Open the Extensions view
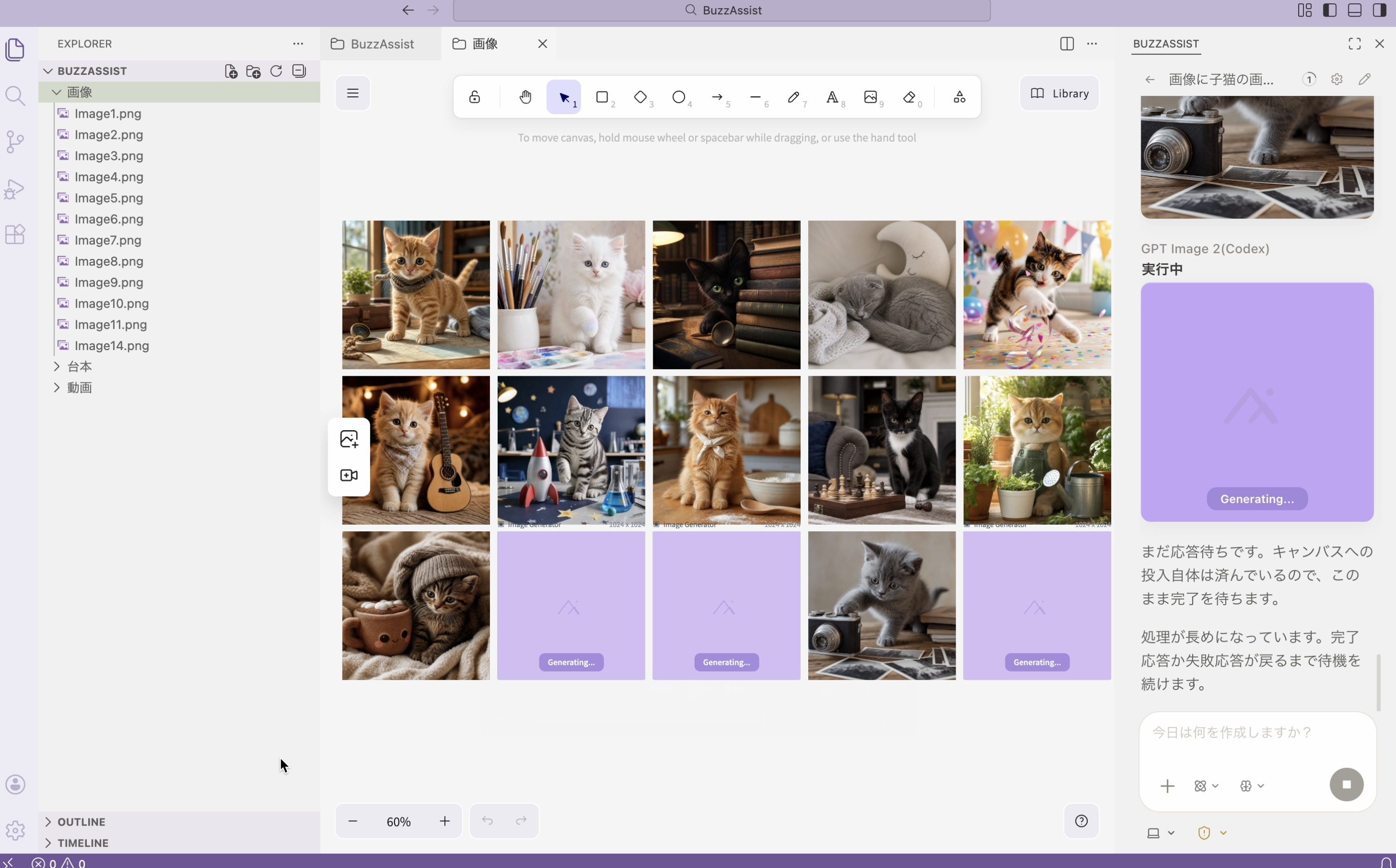 [15, 234]
